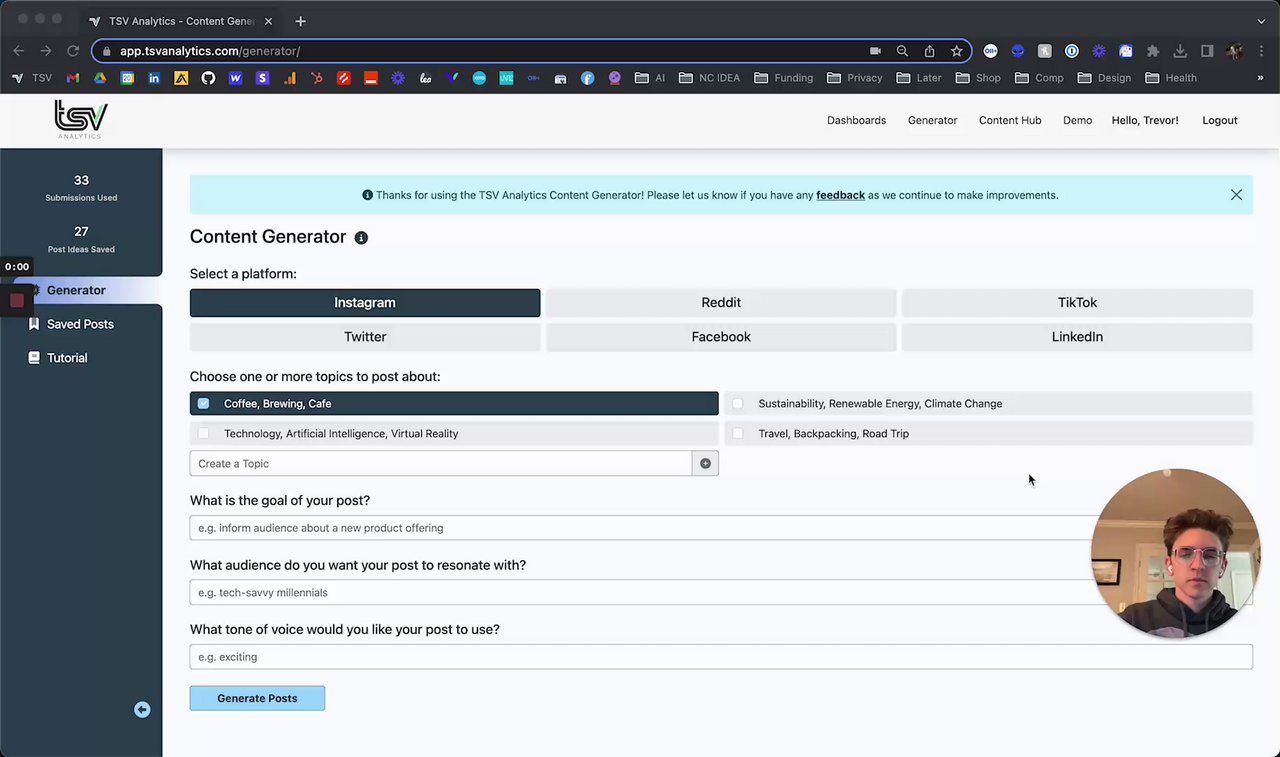Share this page via the share icon

pyautogui.click(x=929, y=51)
